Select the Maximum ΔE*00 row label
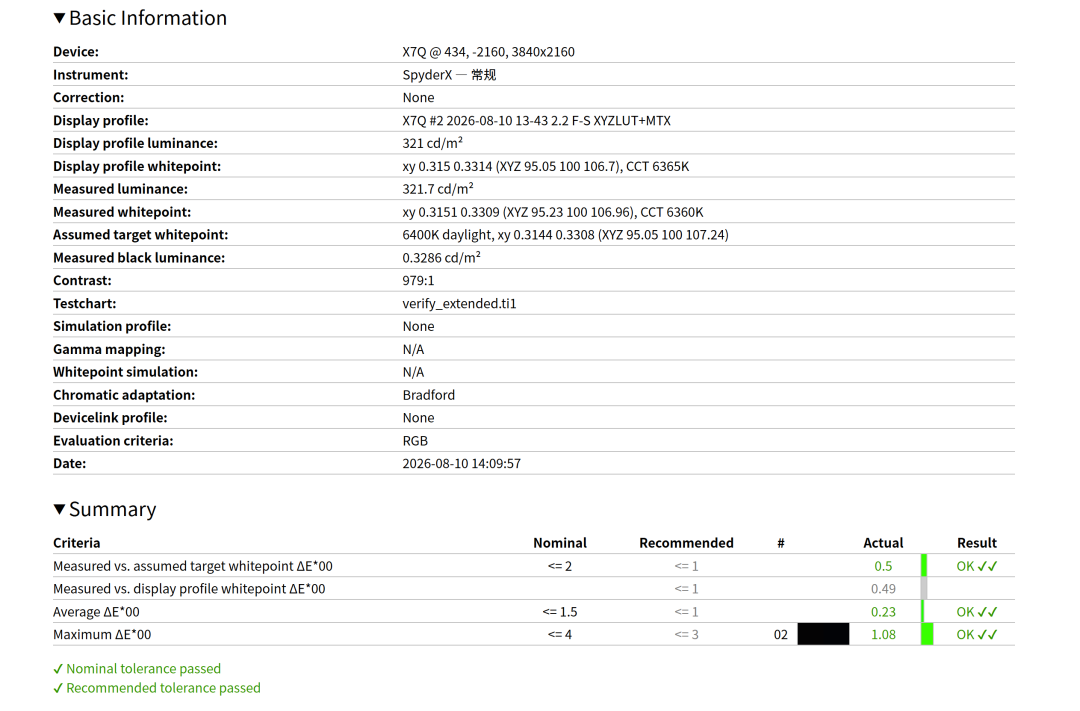The image size is (1080, 711). click(x=102, y=635)
